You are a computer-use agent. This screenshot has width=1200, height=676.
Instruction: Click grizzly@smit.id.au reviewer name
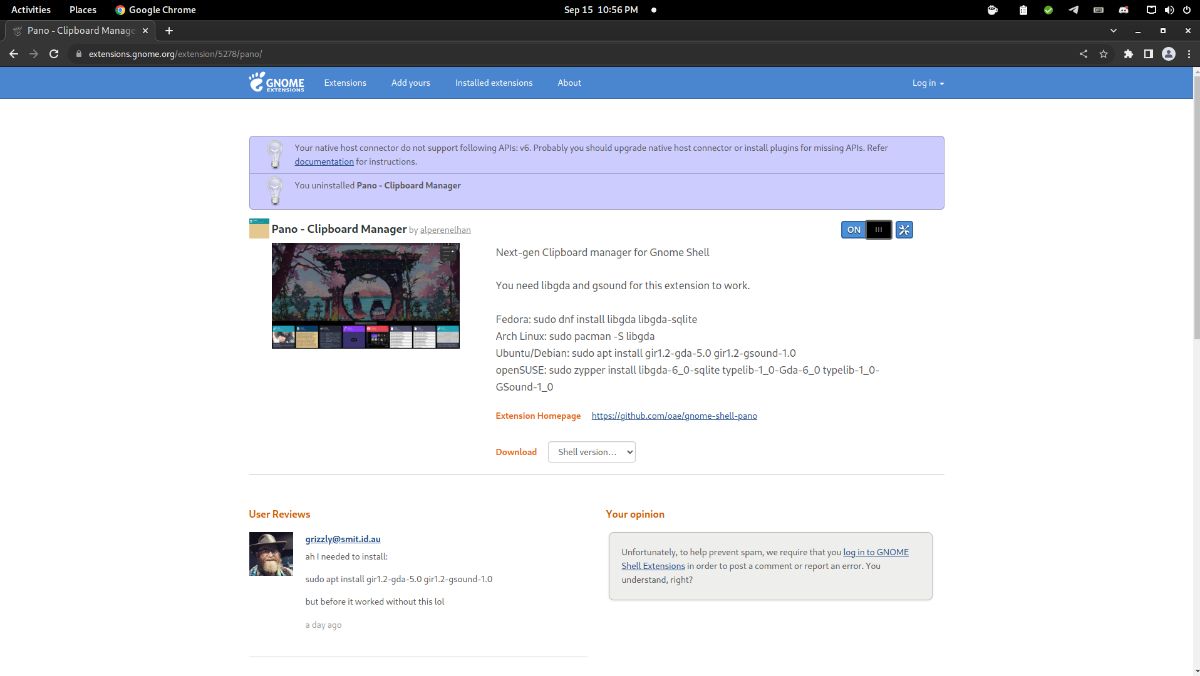point(342,538)
